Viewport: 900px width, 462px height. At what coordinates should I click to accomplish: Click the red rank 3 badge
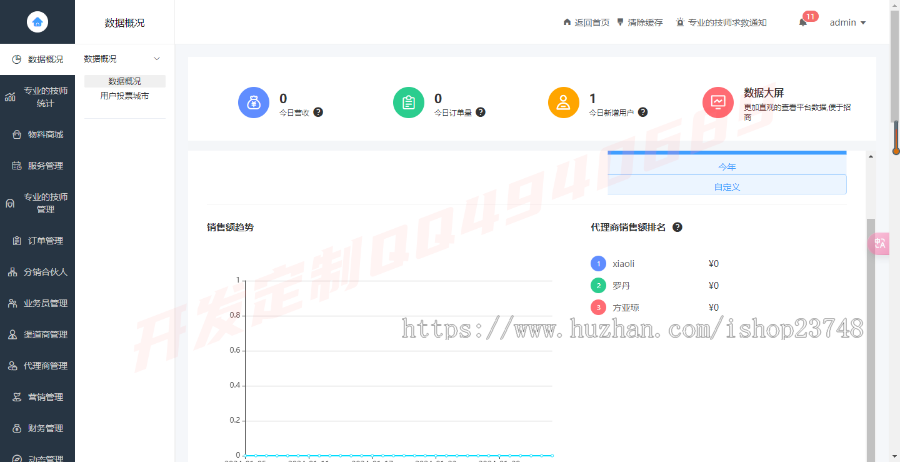598,307
